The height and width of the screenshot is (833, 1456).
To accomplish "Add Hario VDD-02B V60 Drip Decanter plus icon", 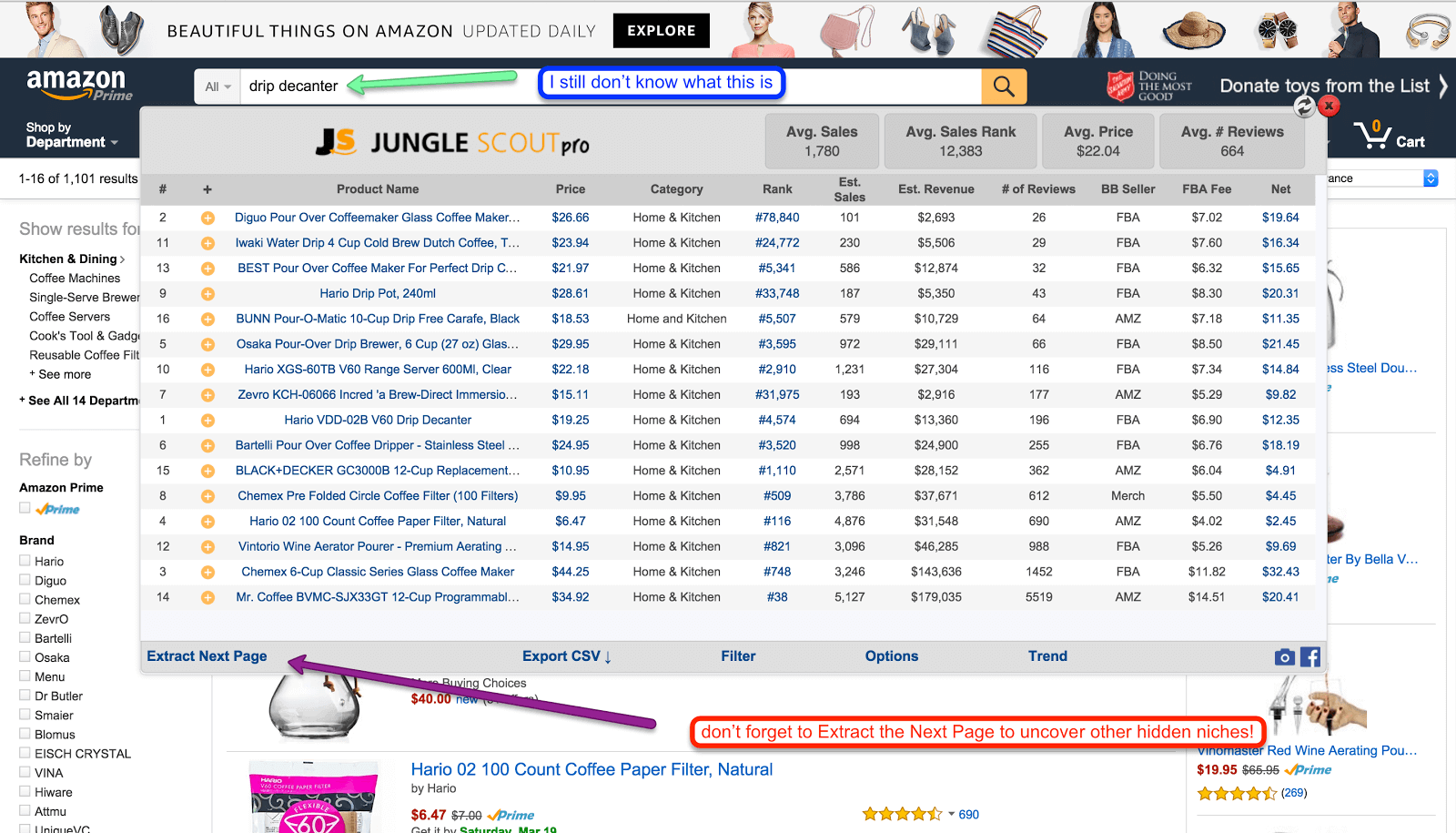I will pos(207,421).
